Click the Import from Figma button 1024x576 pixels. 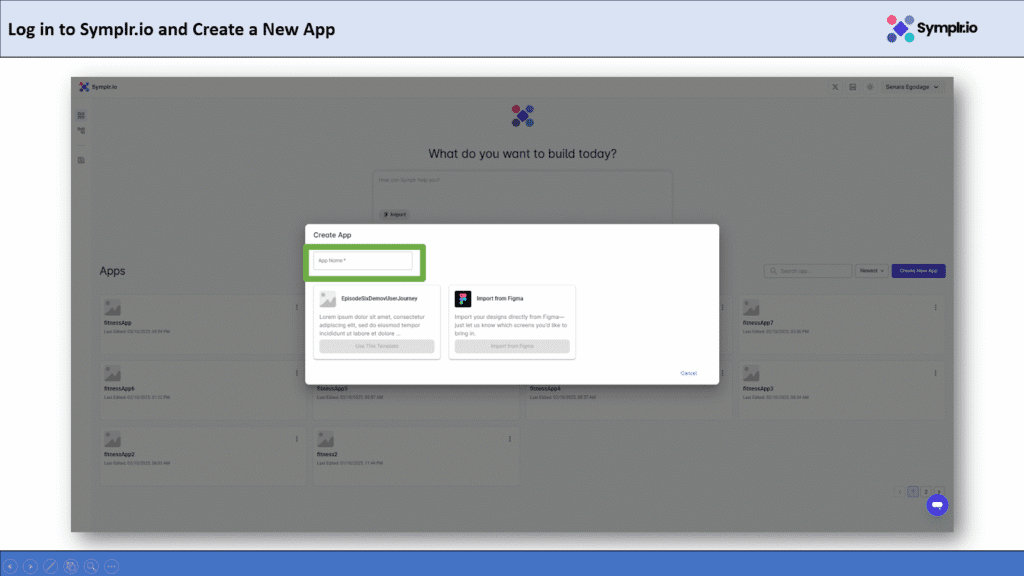click(x=512, y=346)
